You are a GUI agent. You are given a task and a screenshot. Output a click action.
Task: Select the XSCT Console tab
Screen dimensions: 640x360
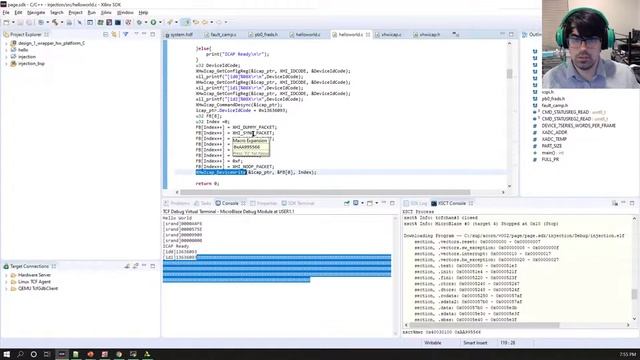tap(451, 203)
